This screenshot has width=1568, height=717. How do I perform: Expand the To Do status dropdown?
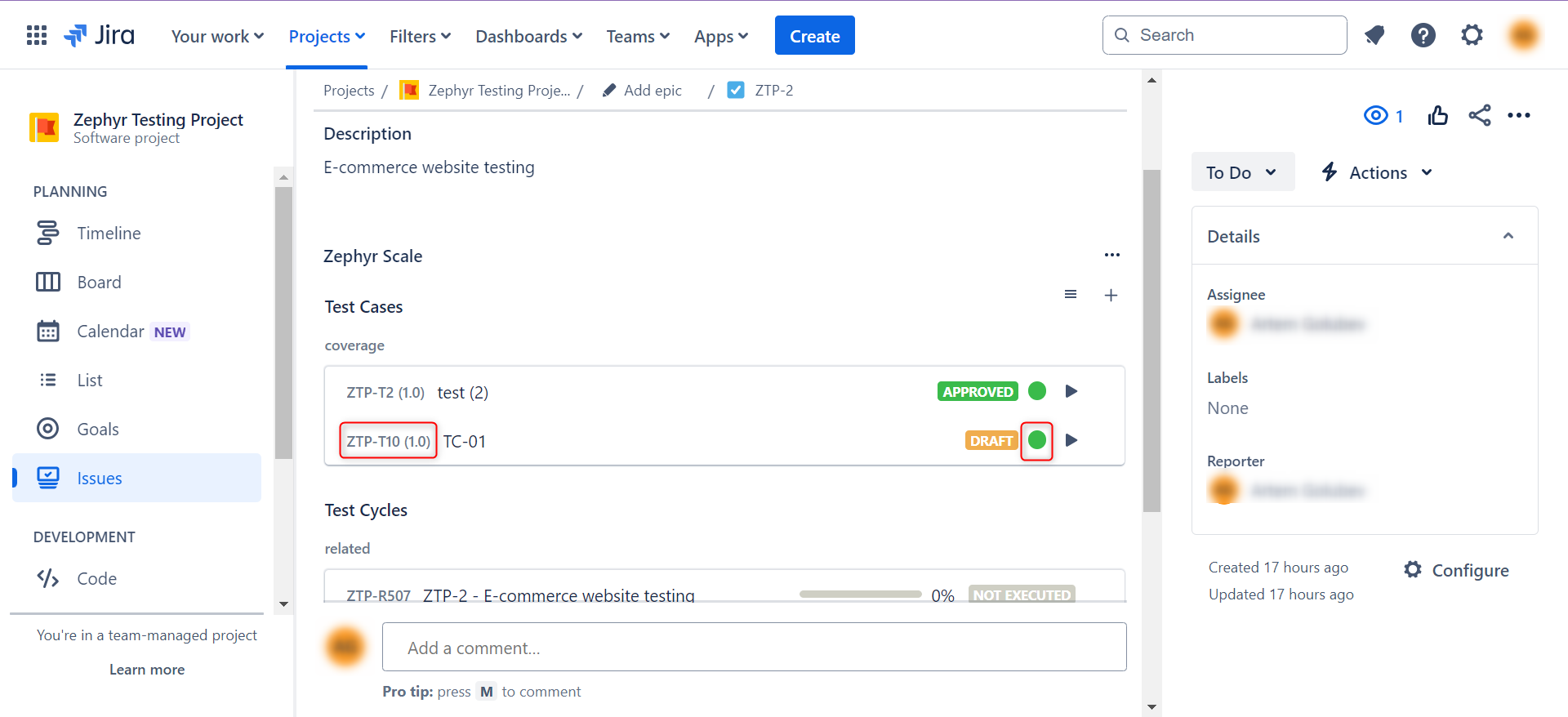(1242, 172)
